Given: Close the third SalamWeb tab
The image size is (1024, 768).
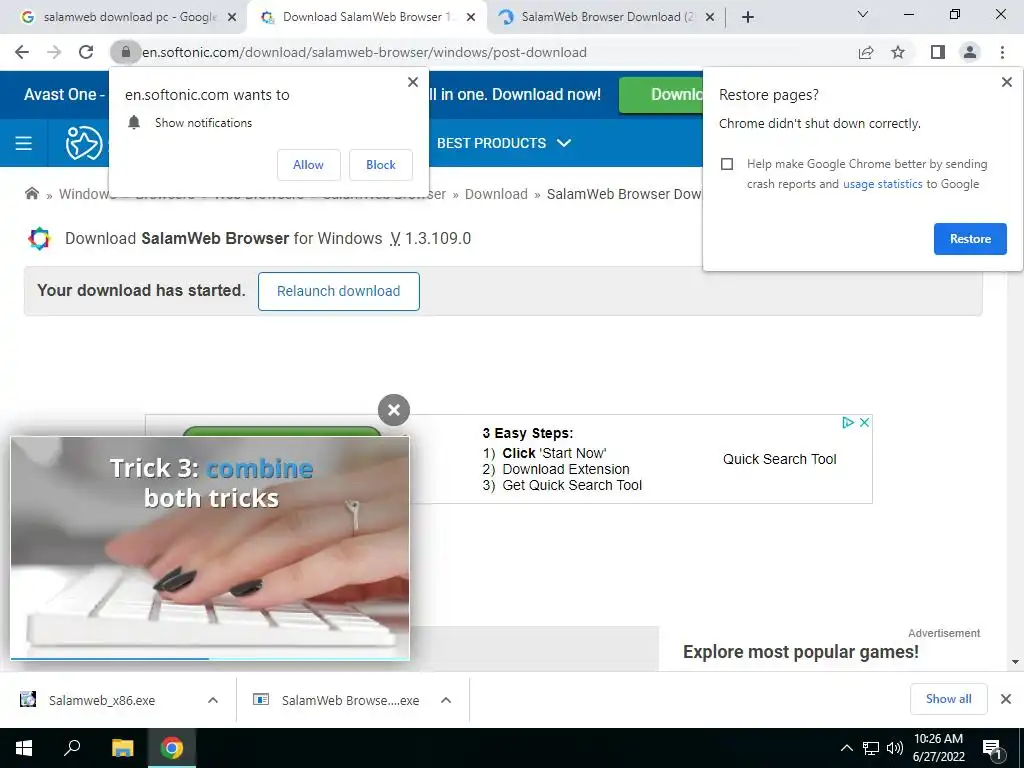Looking at the screenshot, I should (710, 18).
